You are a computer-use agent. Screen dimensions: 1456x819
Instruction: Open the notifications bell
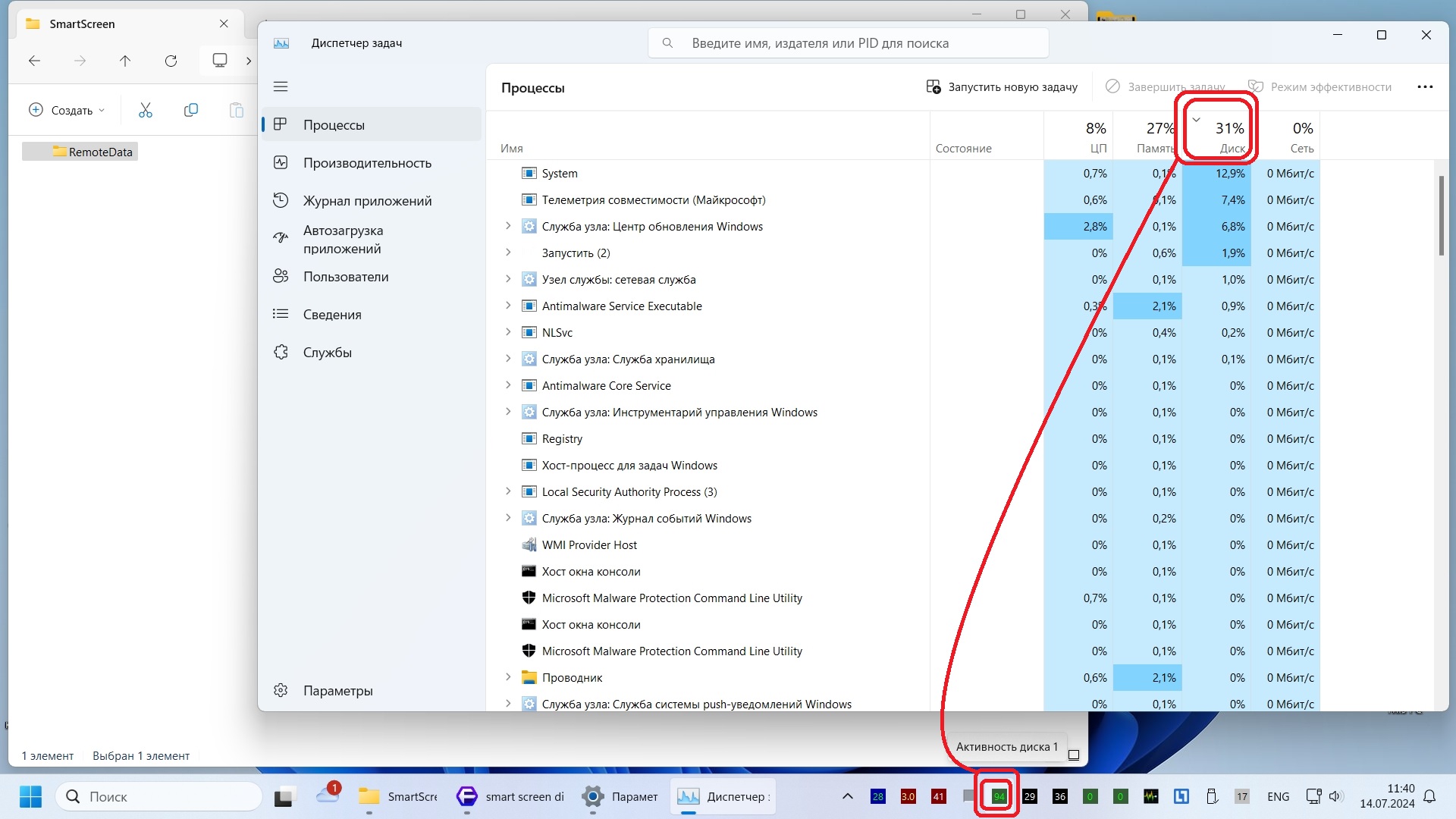coord(1429,796)
